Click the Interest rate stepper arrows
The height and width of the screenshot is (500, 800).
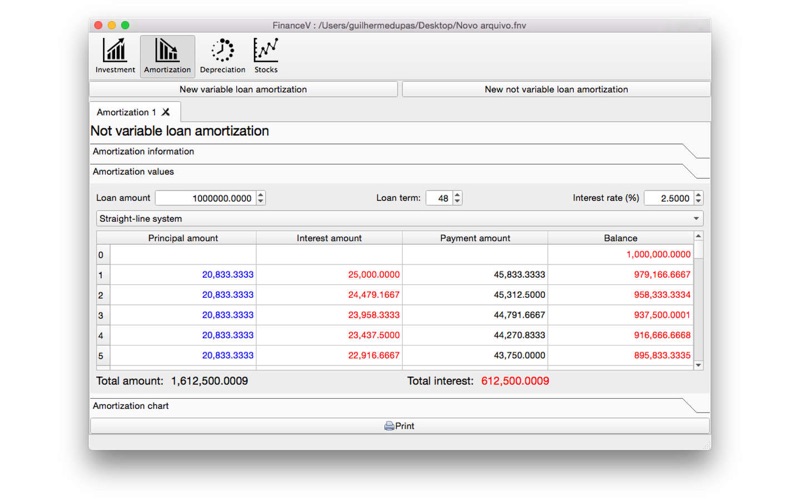click(x=698, y=198)
